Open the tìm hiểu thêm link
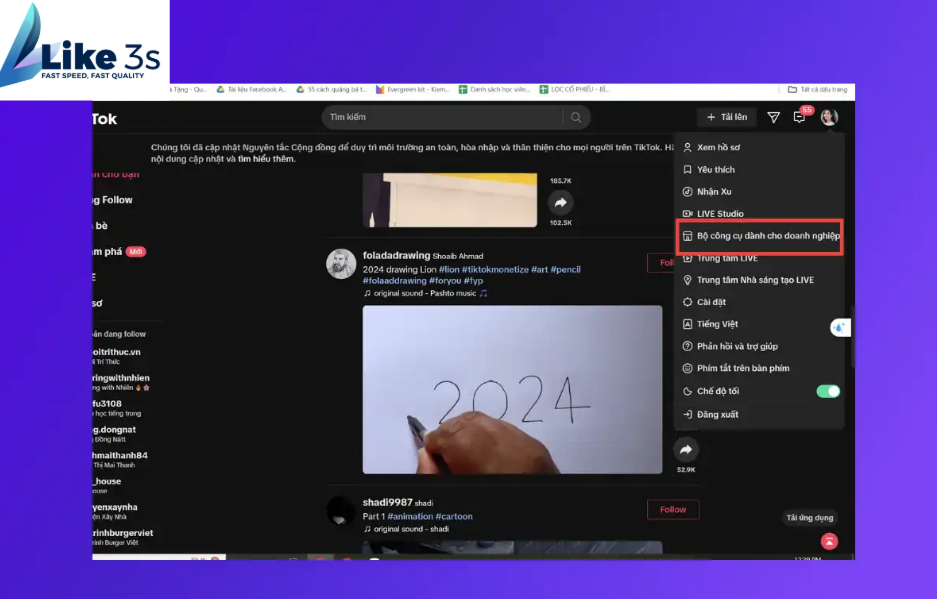 267,159
